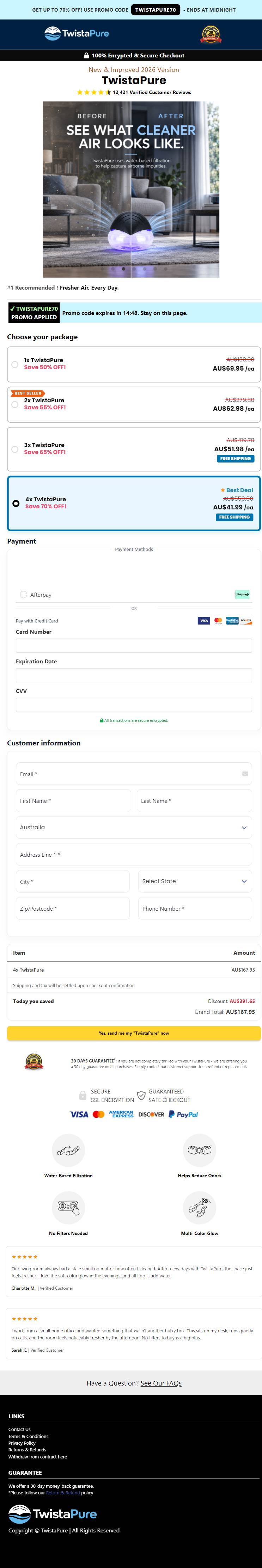Click the envelope icon in Email field
Image resolution: width=262 pixels, height=1568 pixels.
coord(245,774)
